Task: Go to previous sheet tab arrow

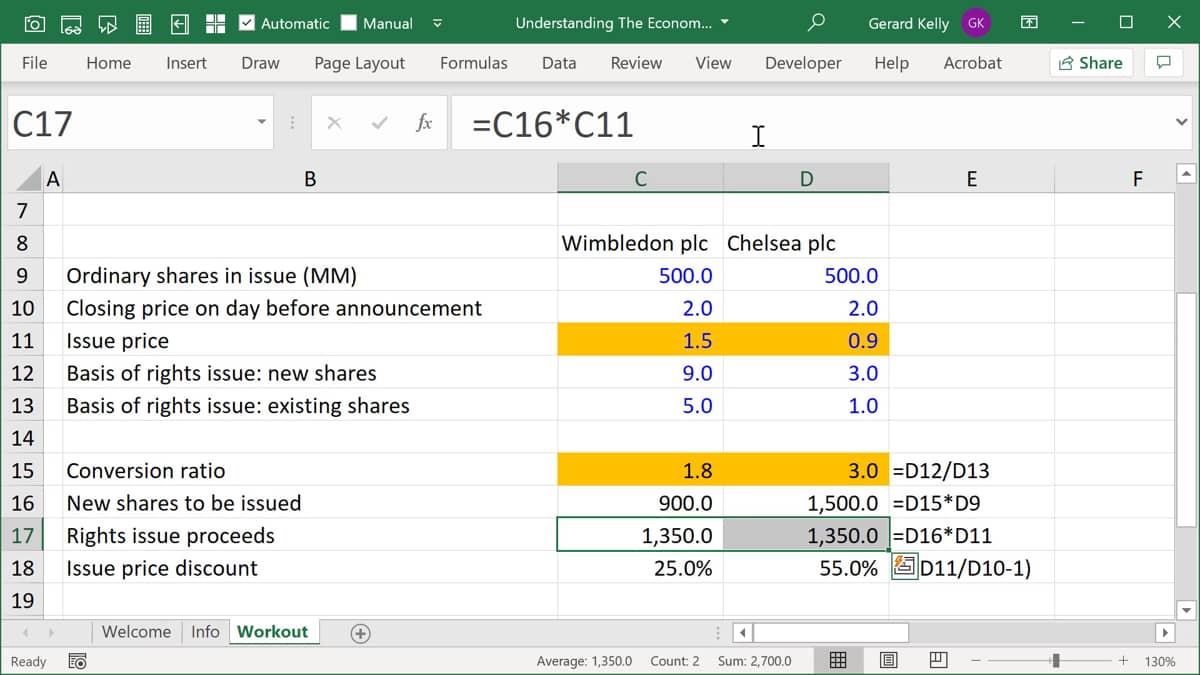Action: point(27,632)
